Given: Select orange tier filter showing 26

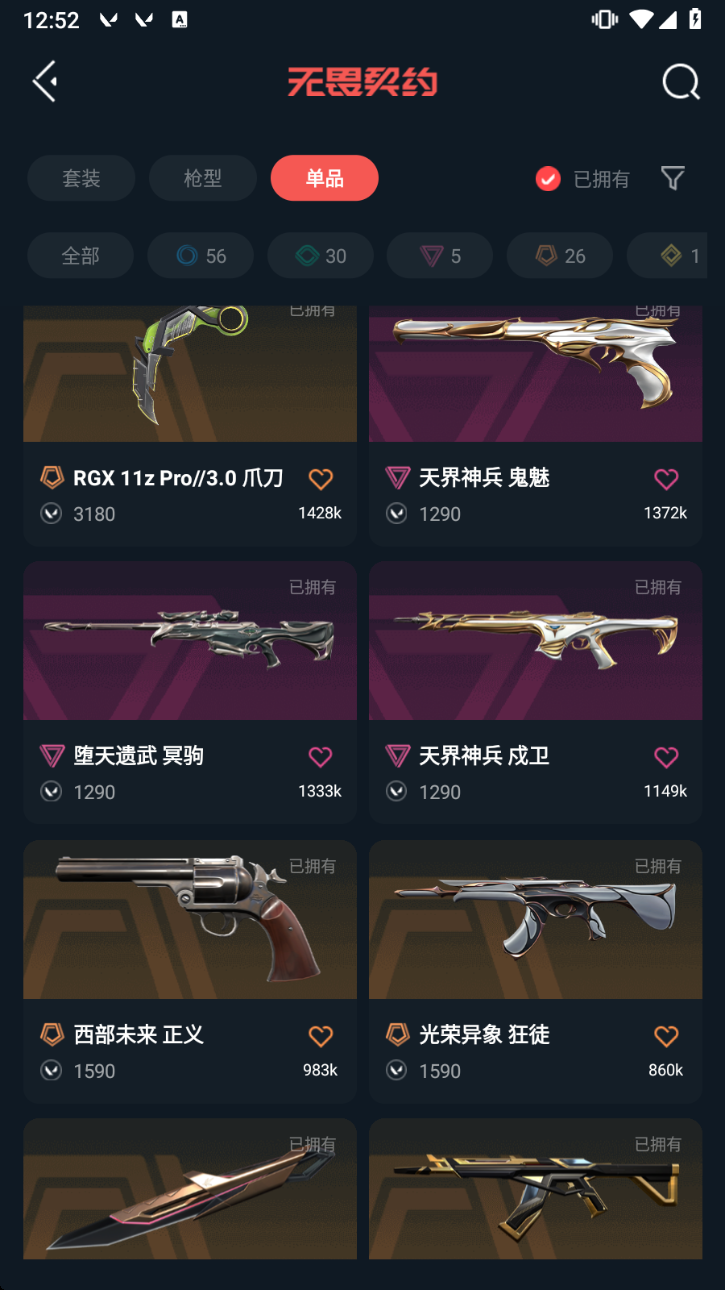Looking at the screenshot, I should coord(560,256).
